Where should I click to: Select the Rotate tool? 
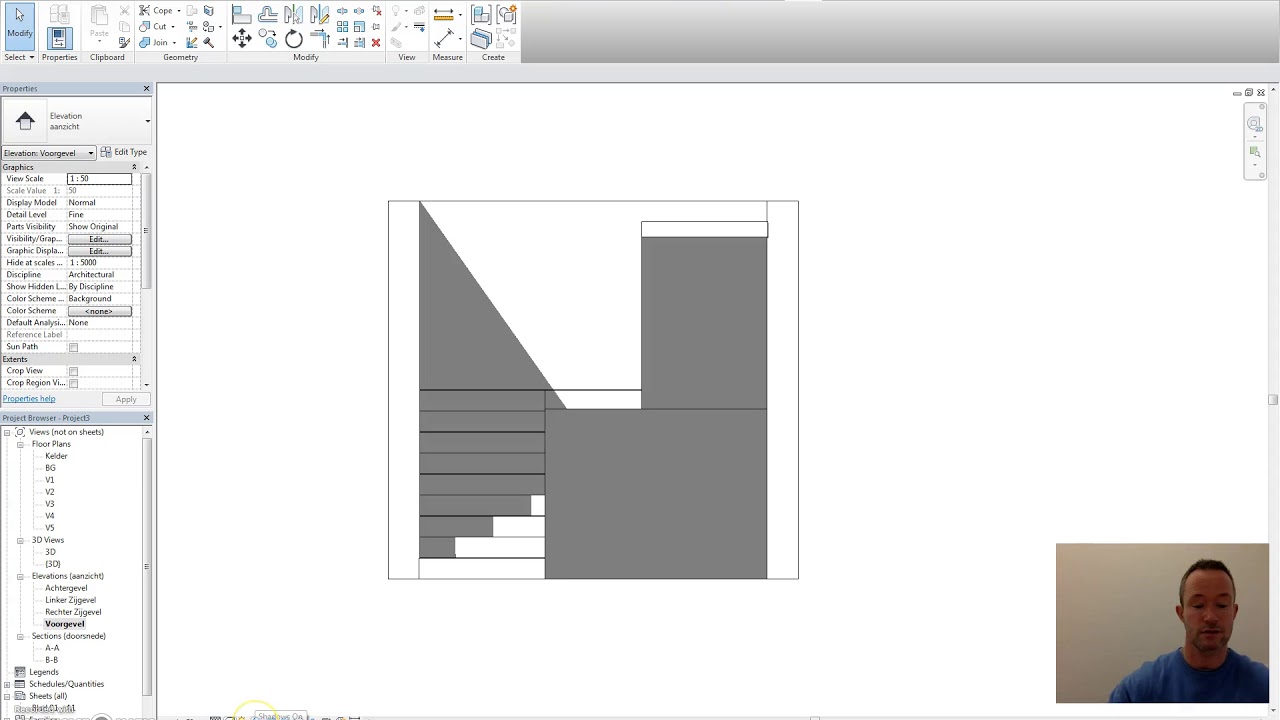coord(294,39)
